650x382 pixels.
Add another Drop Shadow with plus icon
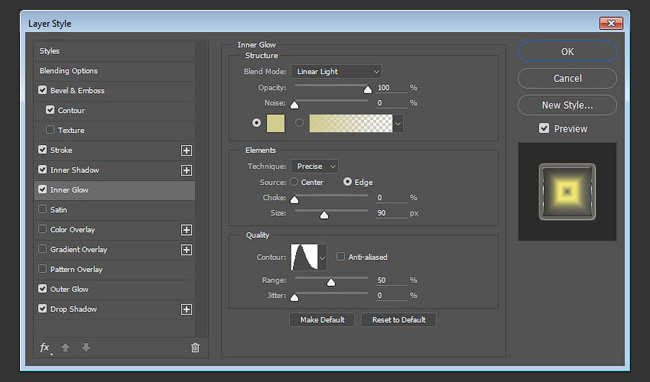[x=186, y=309]
